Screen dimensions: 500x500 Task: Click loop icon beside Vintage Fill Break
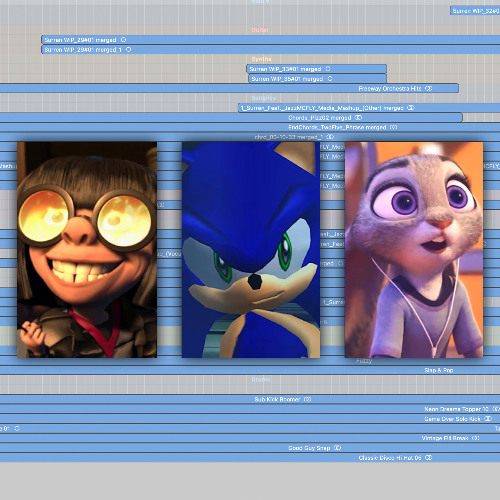(x=476, y=438)
